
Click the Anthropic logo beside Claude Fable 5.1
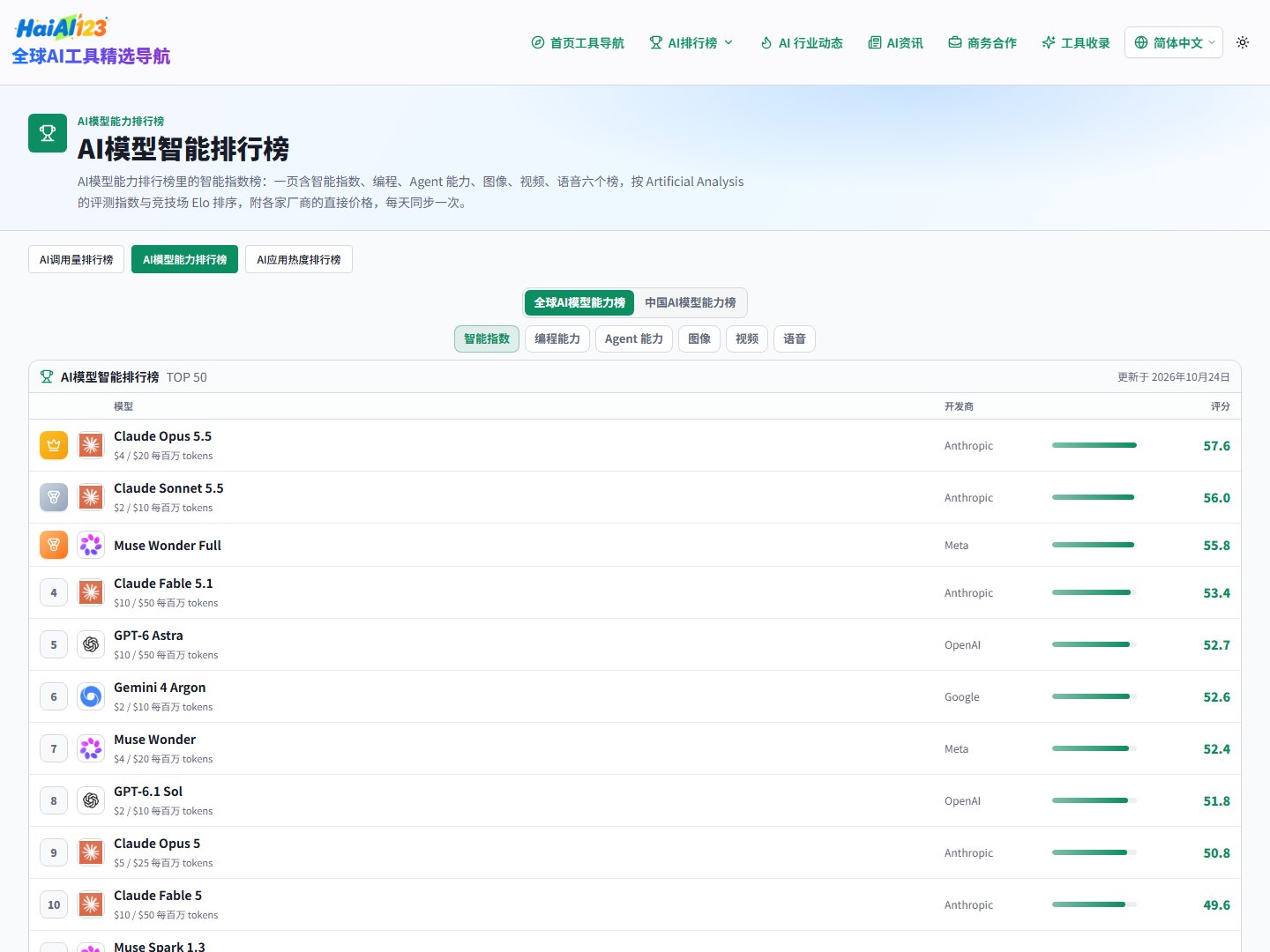tap(91, 592)
